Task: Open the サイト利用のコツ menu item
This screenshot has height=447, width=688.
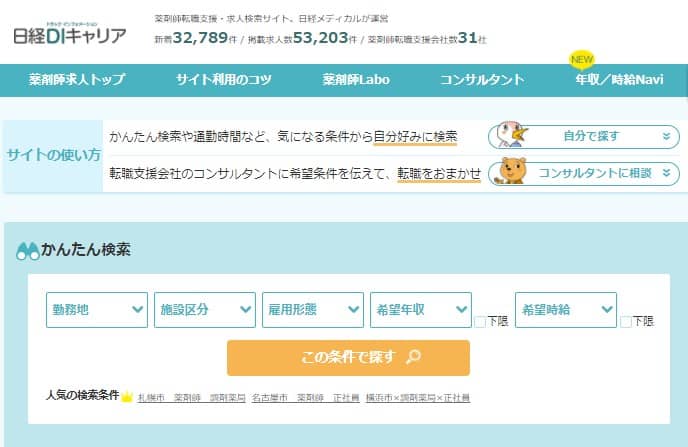Action: coord(223,79)
